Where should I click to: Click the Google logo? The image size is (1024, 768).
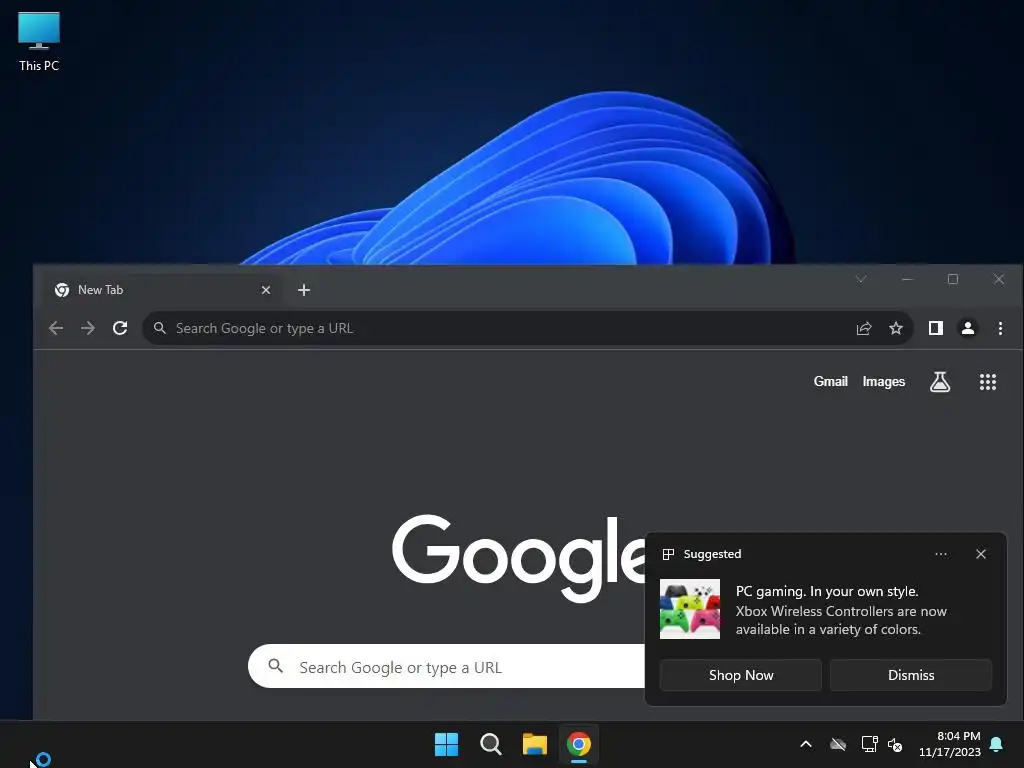(x=519, y=557)
